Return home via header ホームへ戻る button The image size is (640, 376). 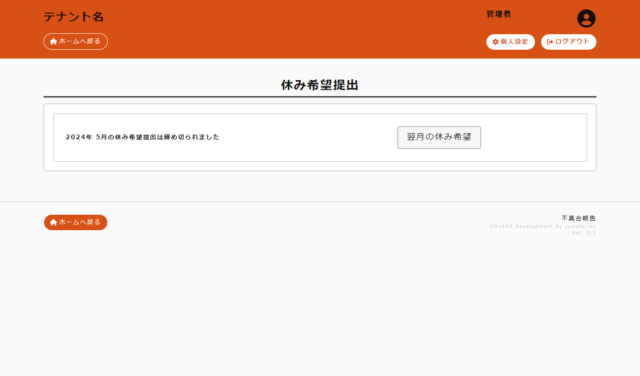[x=76, y=41]
